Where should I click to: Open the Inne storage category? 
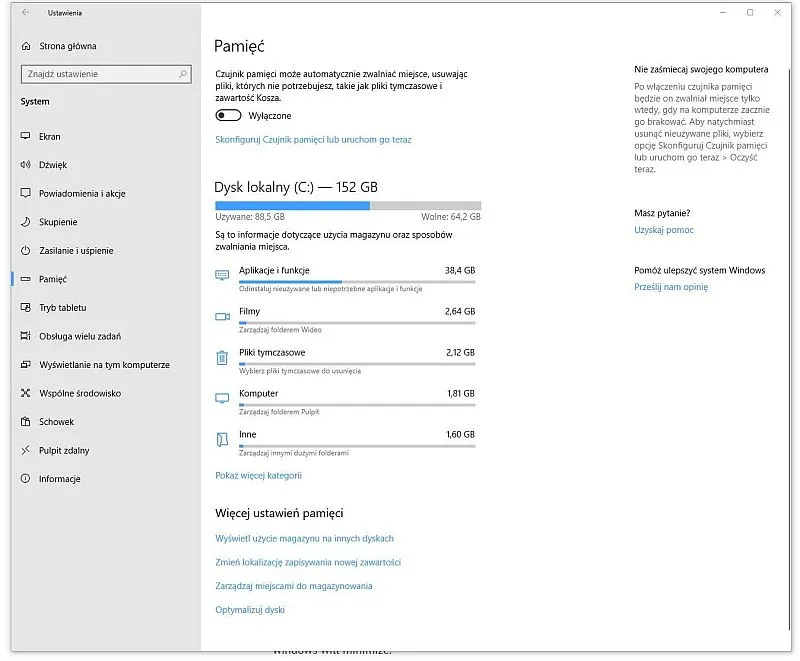click(x=248, y=435)
